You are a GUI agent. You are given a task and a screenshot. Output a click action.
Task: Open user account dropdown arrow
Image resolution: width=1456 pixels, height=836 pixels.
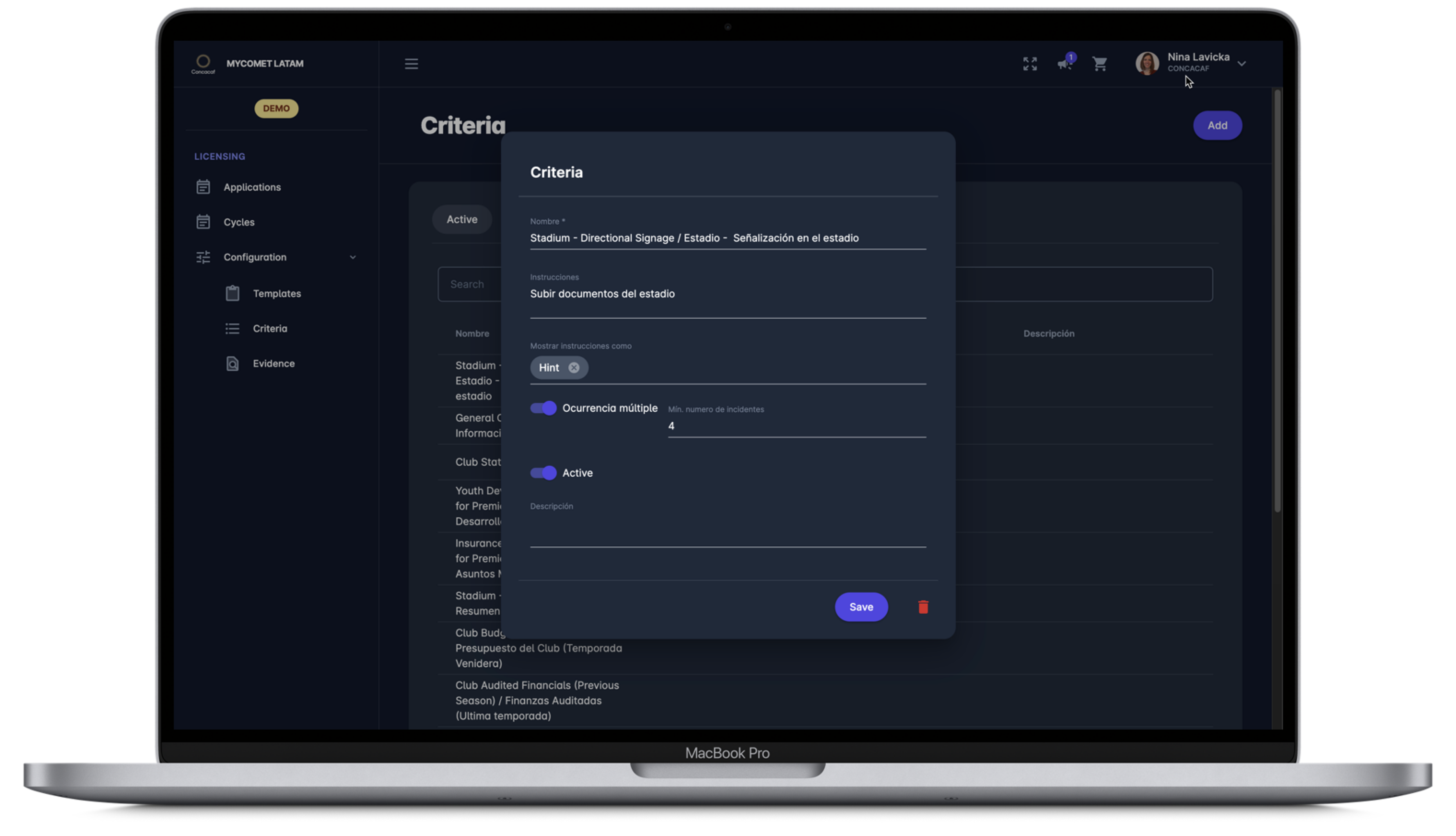1241,64
